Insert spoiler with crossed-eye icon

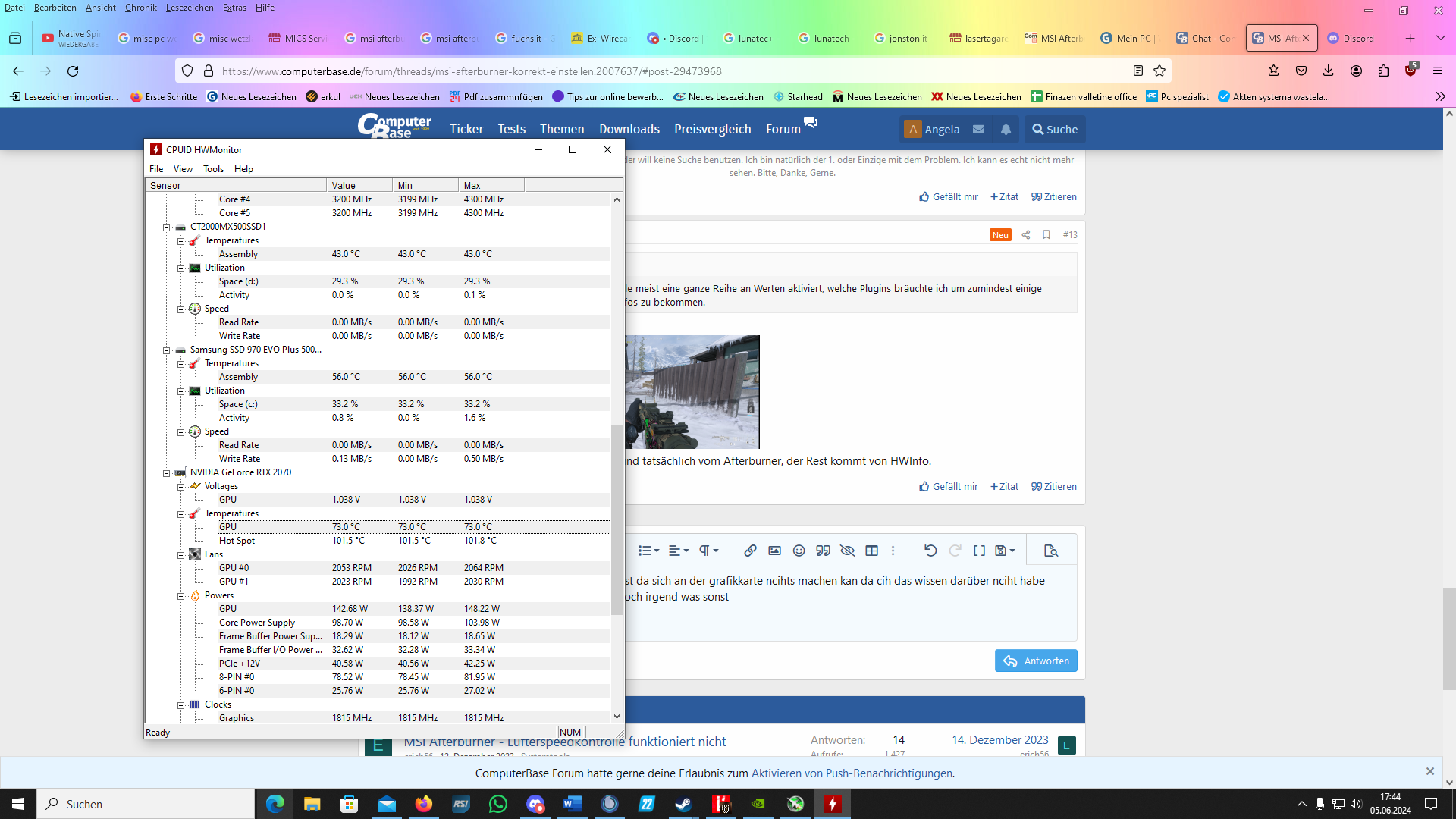point(847,551)
